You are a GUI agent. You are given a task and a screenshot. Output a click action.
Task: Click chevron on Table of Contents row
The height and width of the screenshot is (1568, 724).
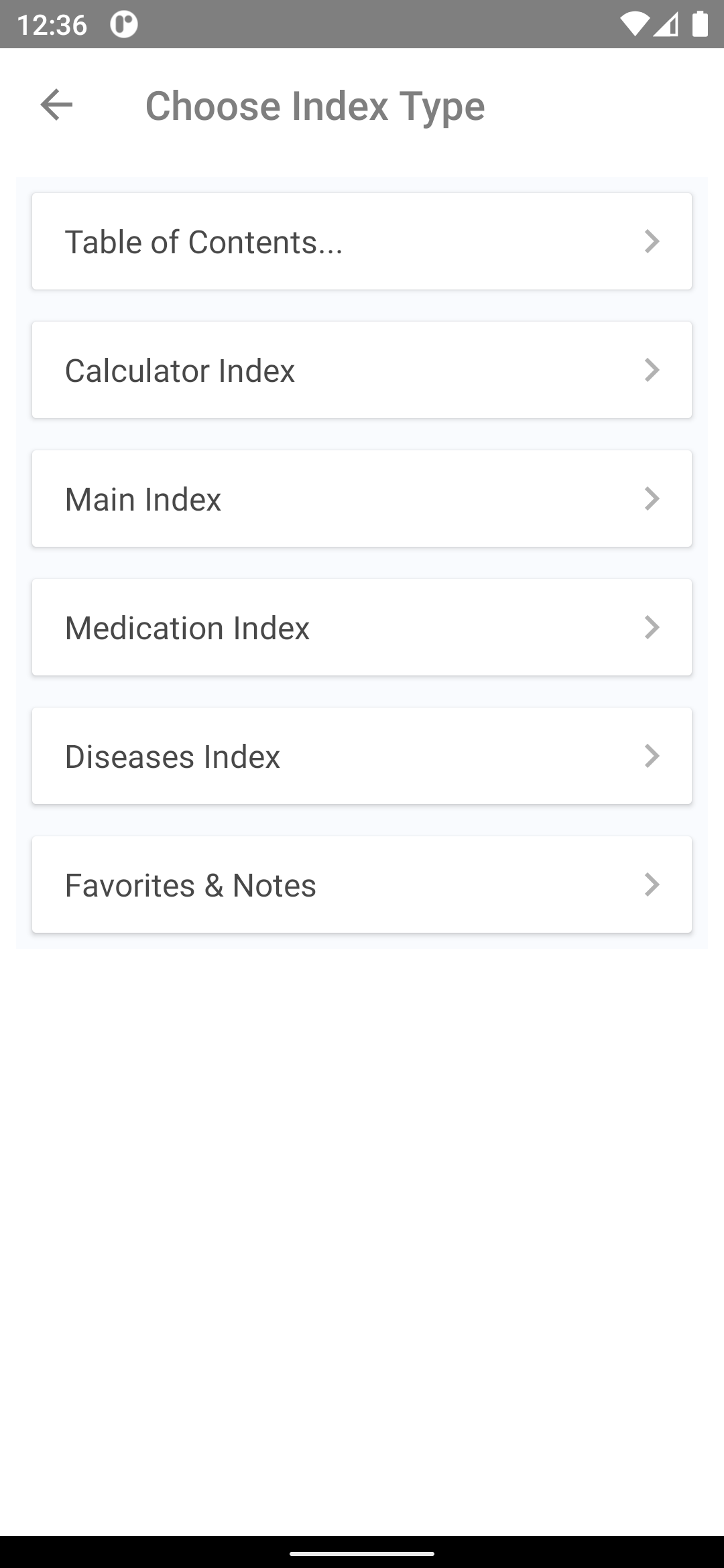point(652,241)
